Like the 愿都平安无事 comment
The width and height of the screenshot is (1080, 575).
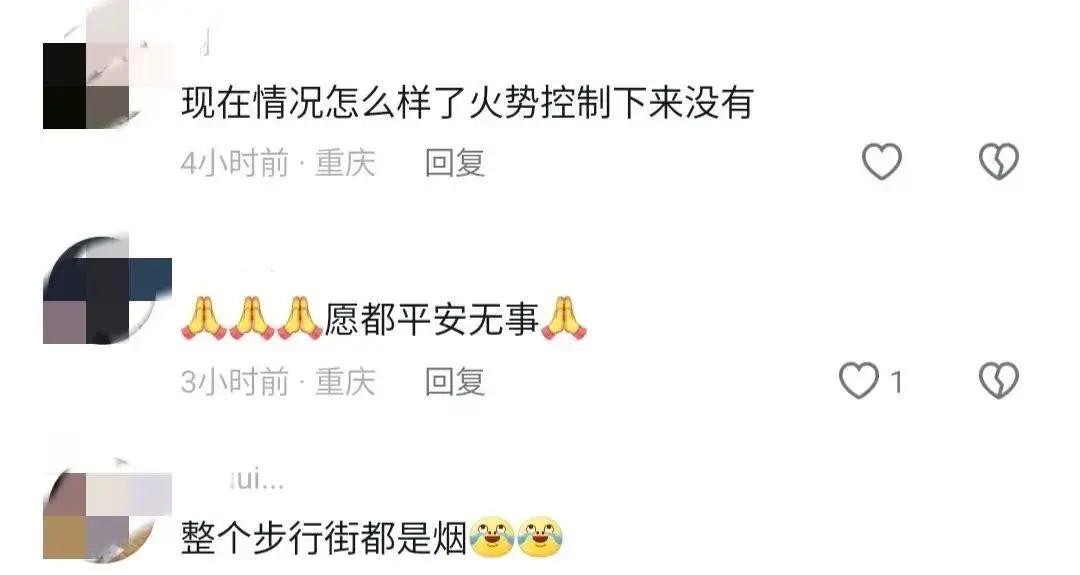point(859,381)
